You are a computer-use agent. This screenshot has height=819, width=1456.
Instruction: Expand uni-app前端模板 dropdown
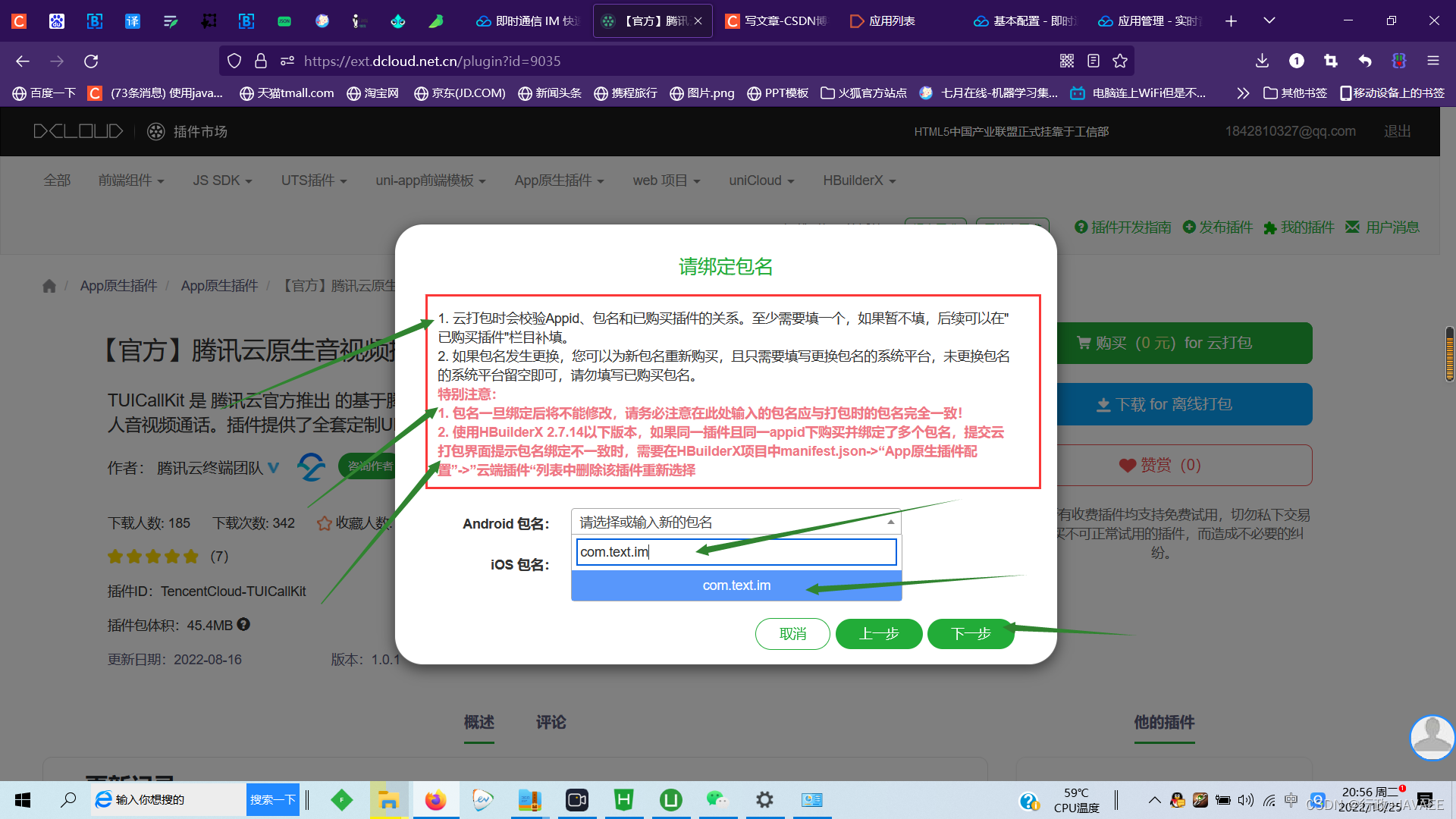pos(430,180)
